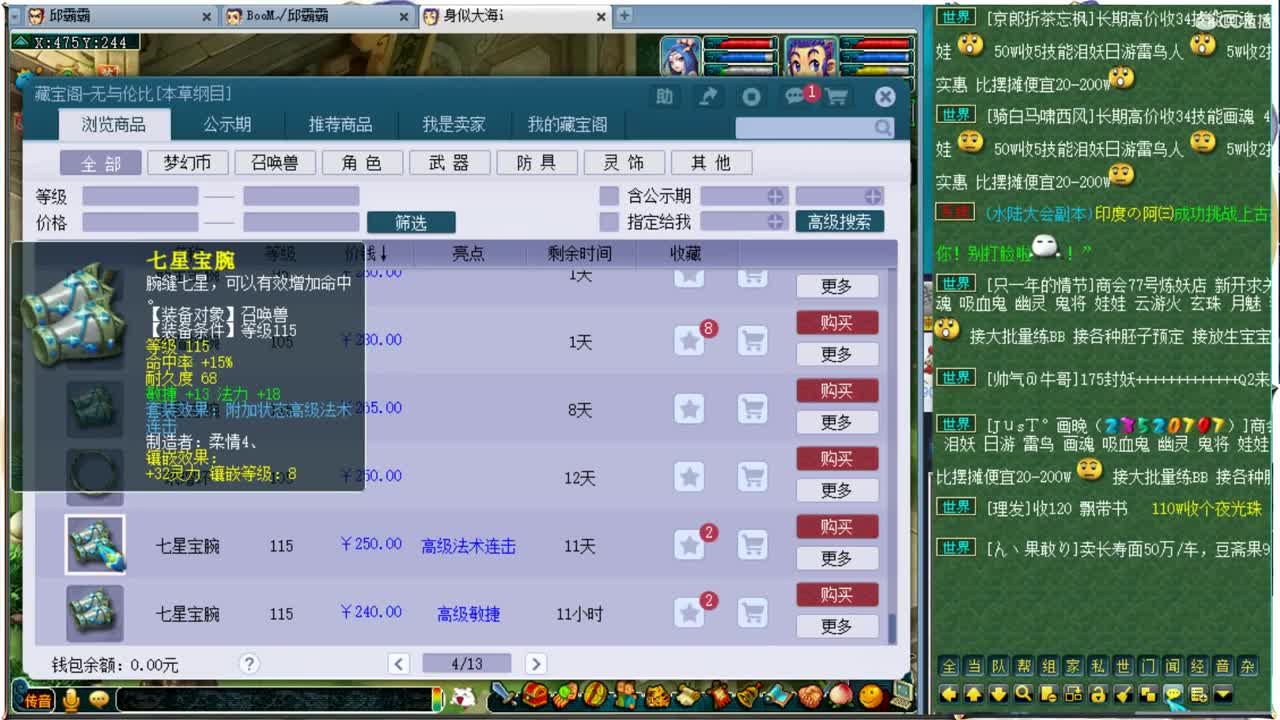1280x720 pixels.
Task: Switch to 推荐商品 tab
Action: click(340, 125)
